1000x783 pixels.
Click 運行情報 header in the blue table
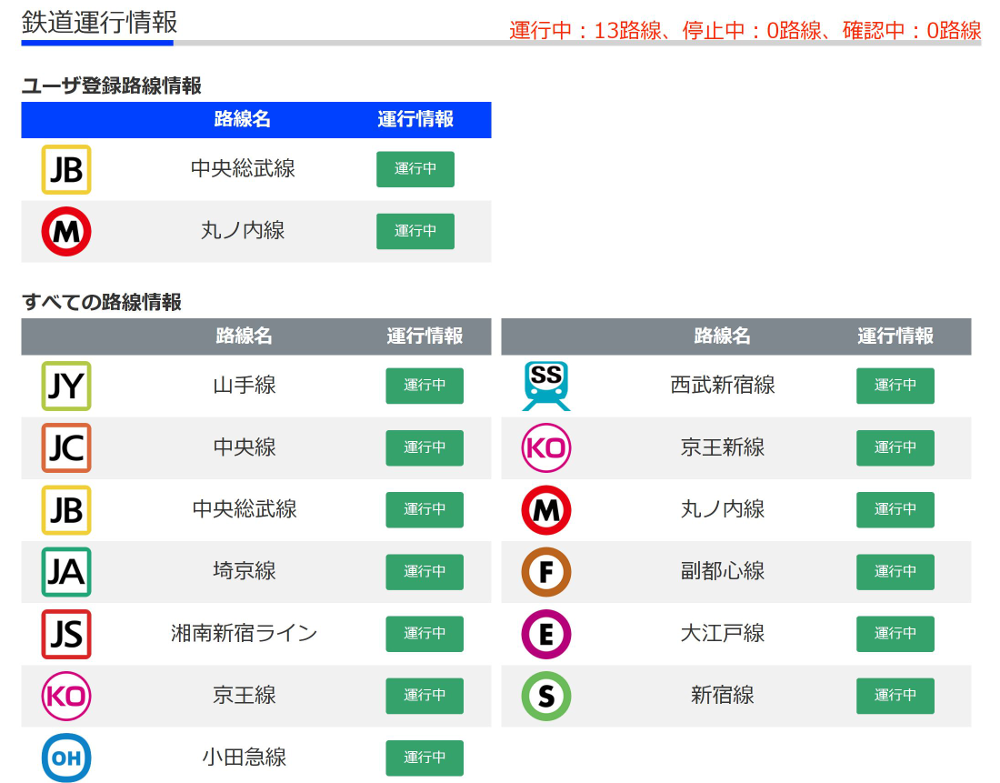[x=415, y=119]
